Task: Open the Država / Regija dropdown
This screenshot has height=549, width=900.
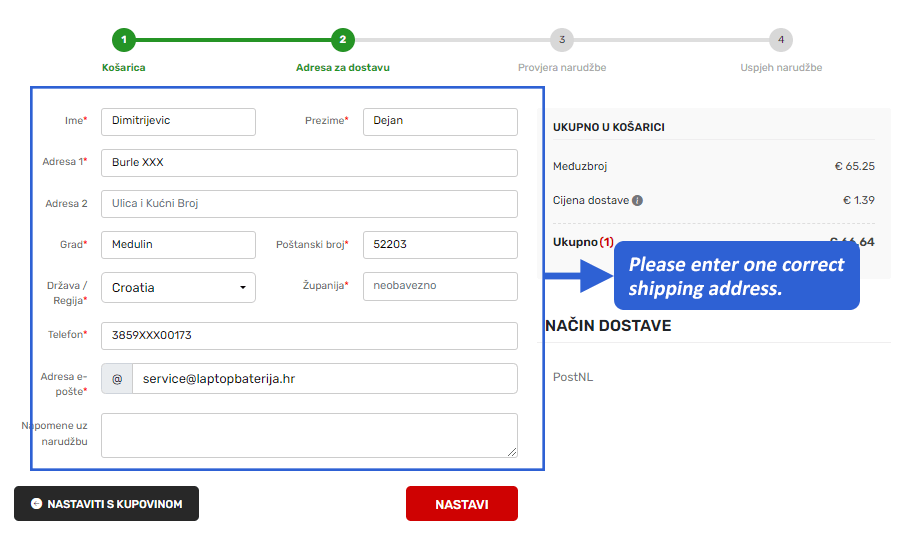Action: tap(178, 288)
